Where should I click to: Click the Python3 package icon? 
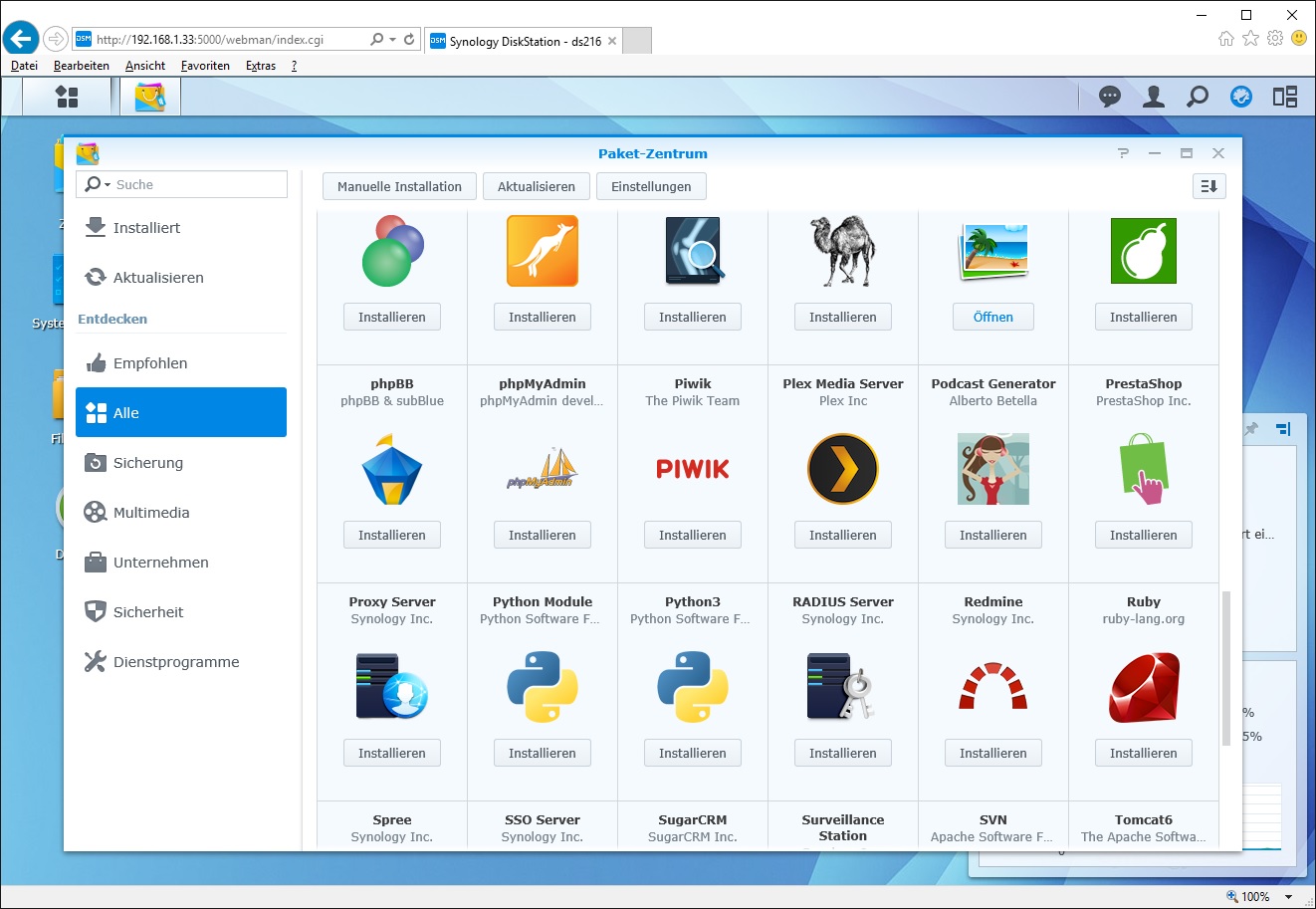(x=693, y=687)
